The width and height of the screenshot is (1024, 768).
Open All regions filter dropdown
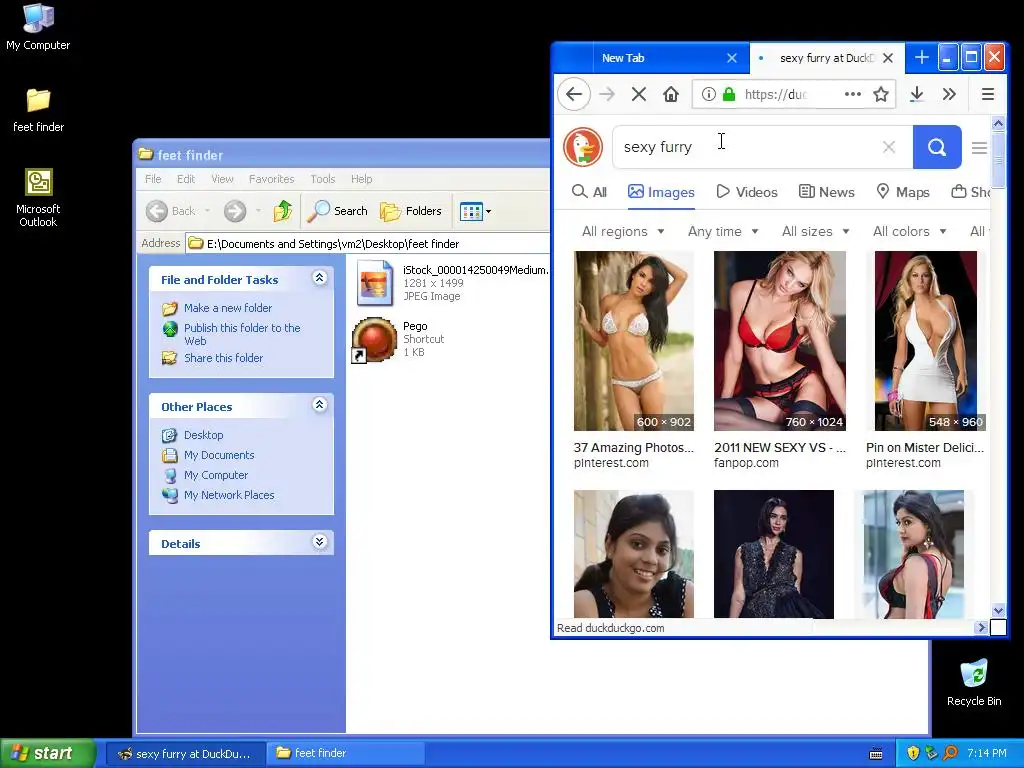pyautogui.click(x=623, y=231)
